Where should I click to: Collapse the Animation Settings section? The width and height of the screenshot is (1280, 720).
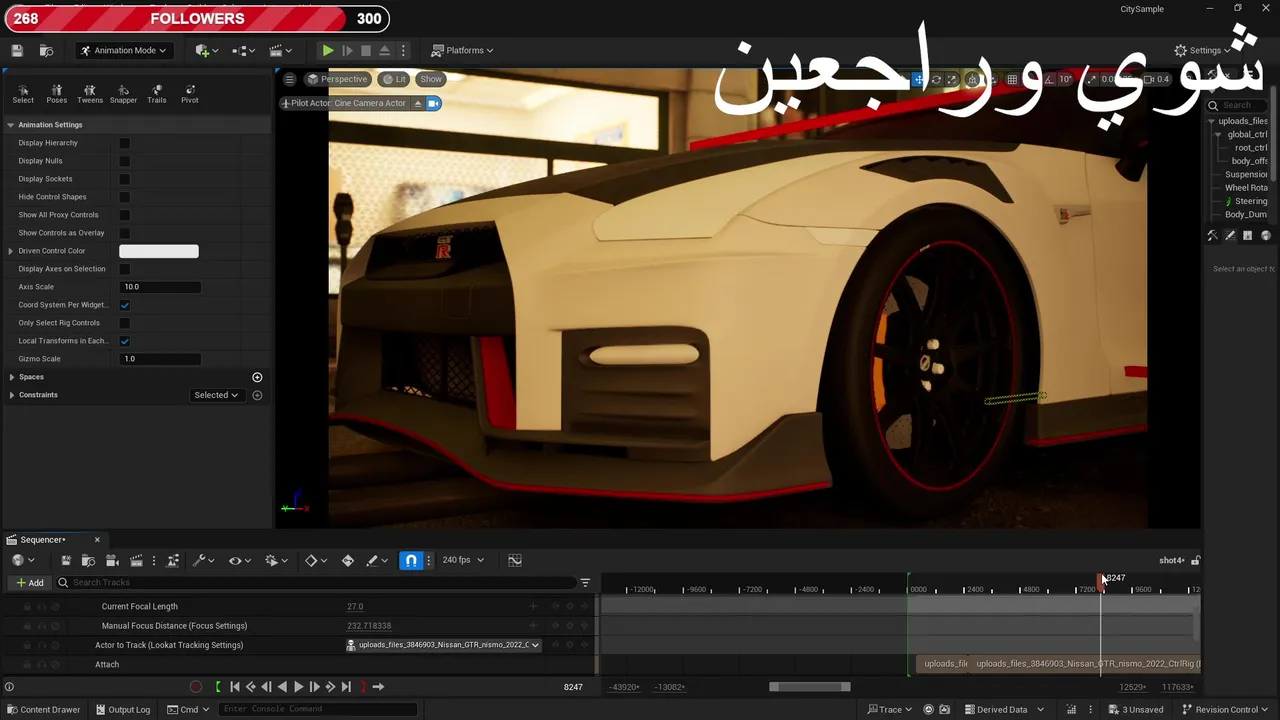tap(11, 125)
